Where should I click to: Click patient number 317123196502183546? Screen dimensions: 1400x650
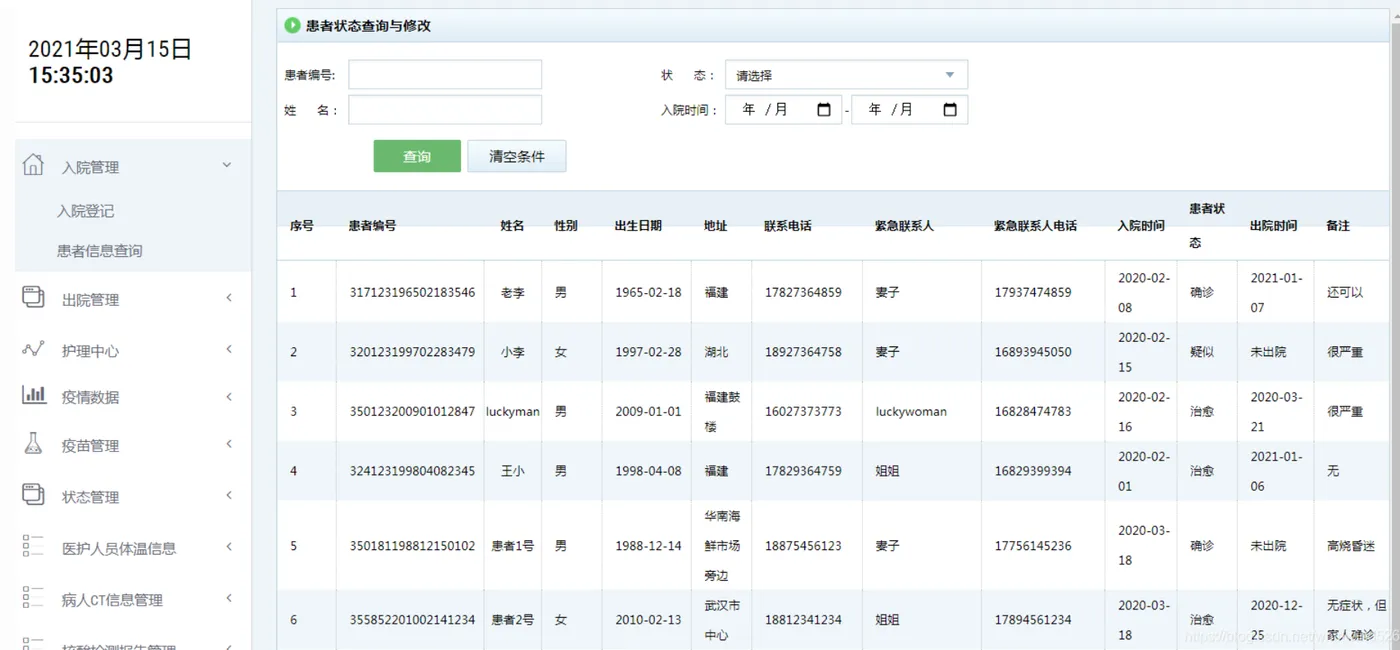tap(412, 292)
